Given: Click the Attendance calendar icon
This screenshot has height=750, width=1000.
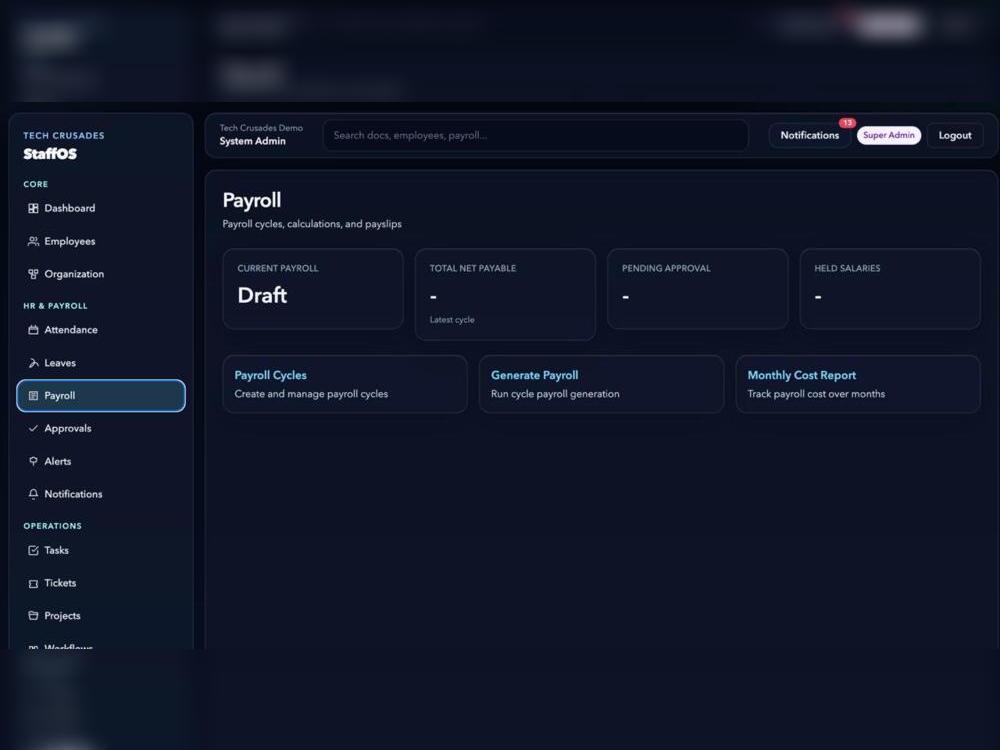Looking at the screenshot, I should tap(33, 330).
